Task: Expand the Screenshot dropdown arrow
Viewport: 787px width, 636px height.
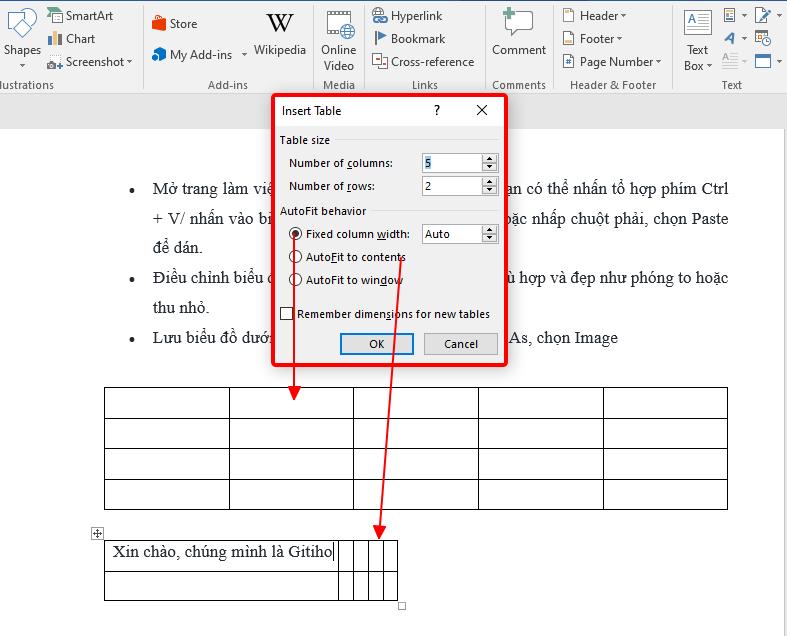Action: [x=129, y=62]
